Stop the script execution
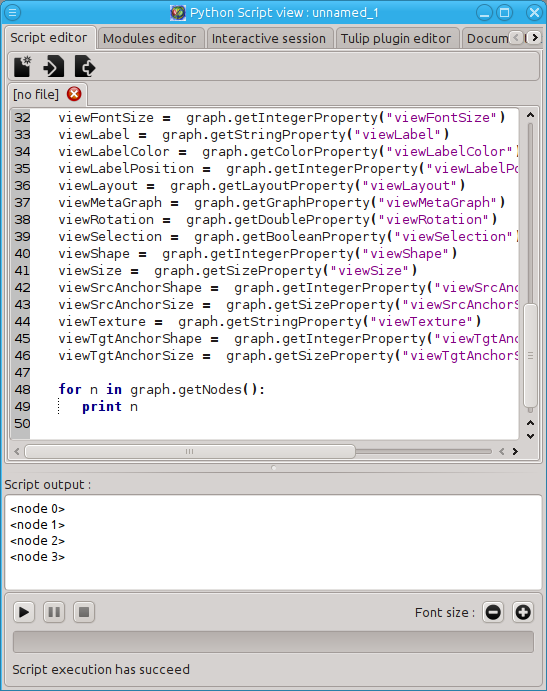Viewport: 547px width, 691px height. pos(84,612)
